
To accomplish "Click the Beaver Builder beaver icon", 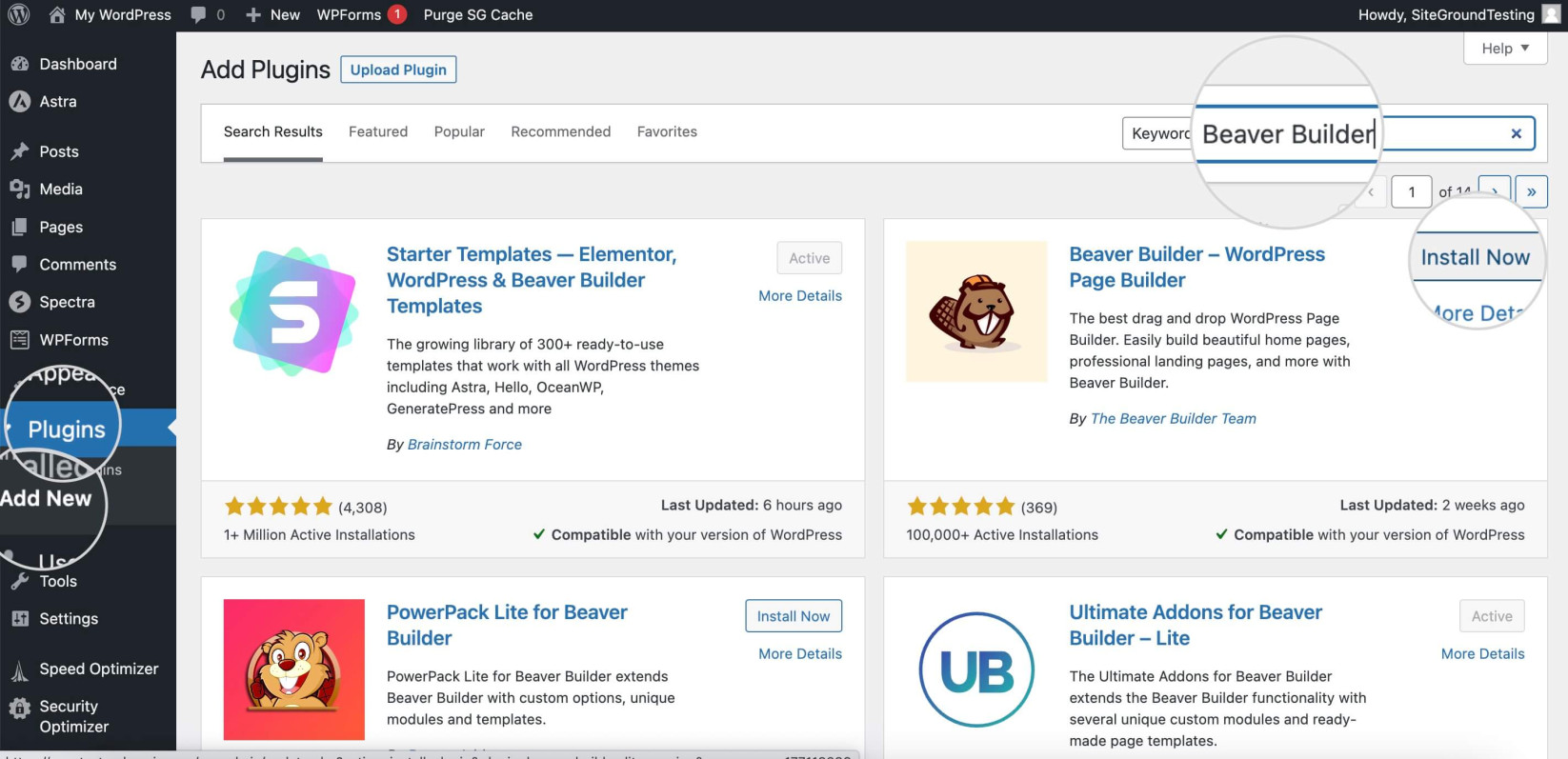I will pyautogui.click(x=976, y=312).
